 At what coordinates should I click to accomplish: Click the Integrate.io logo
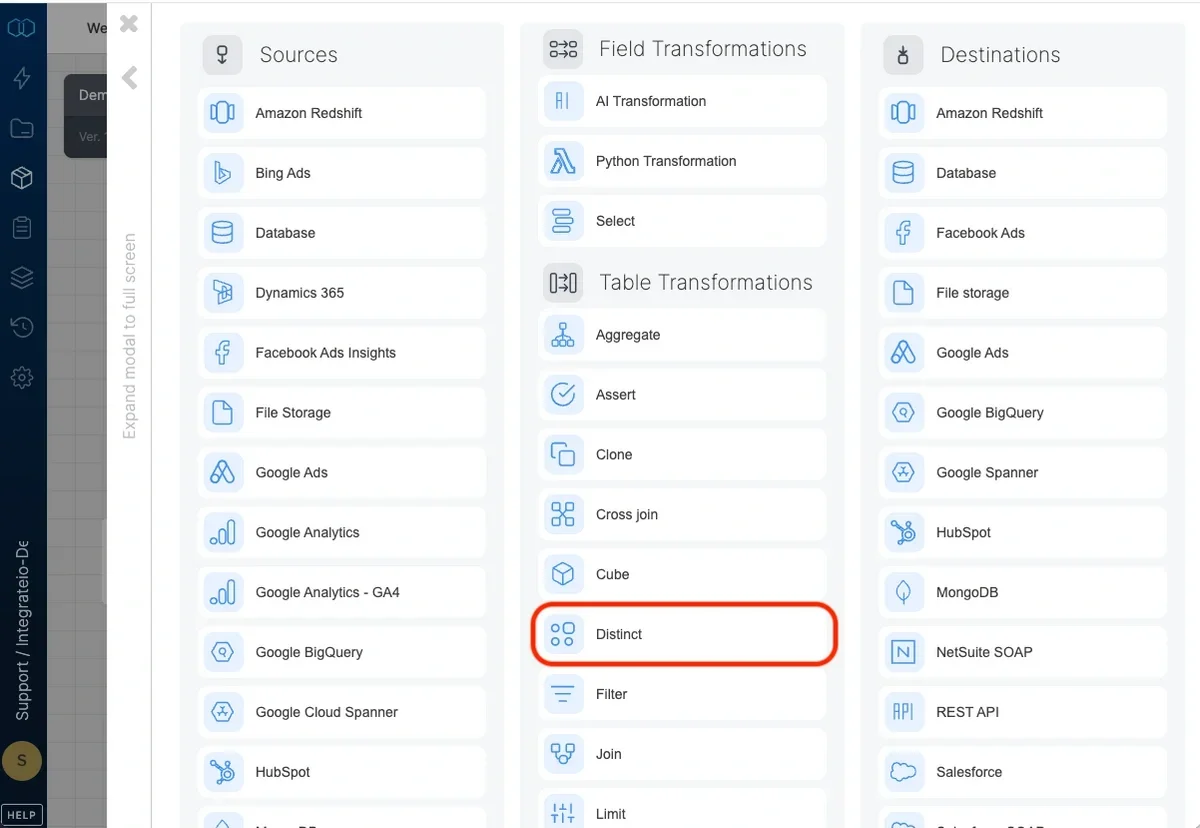(22, 28)
